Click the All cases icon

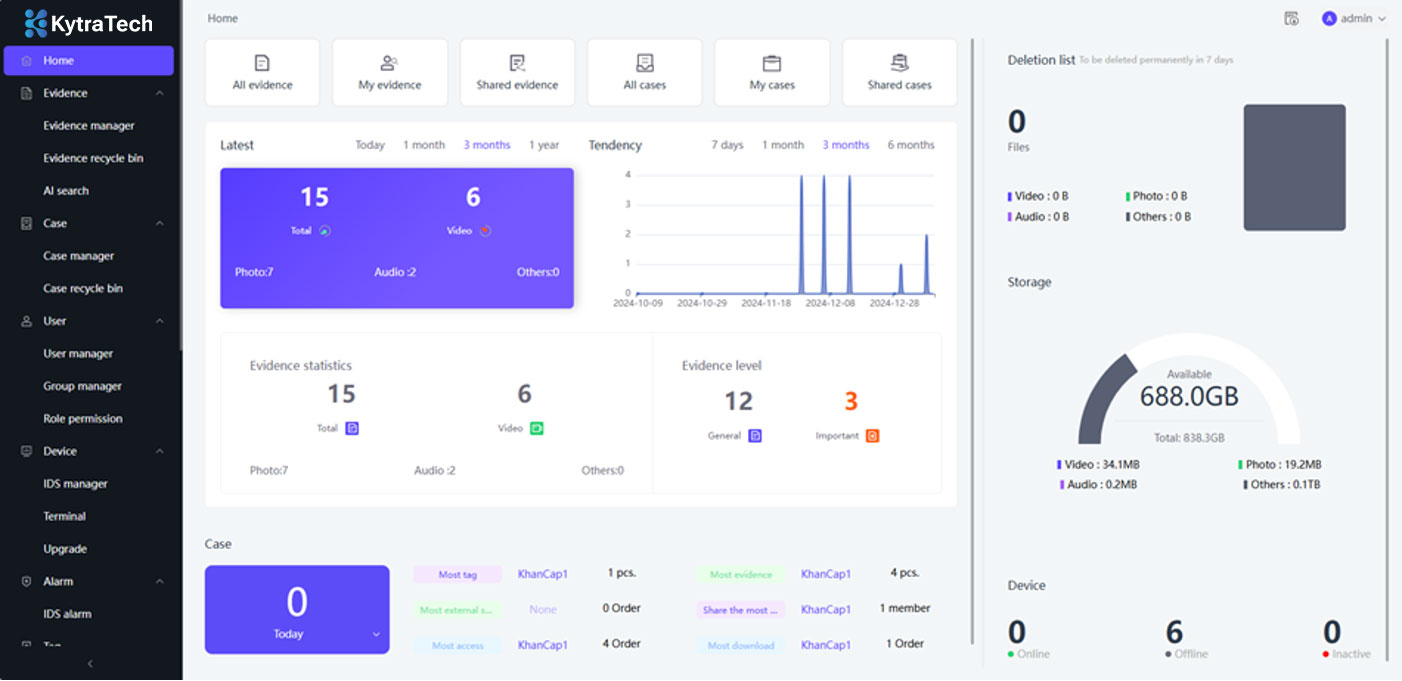tap(645, 64)
